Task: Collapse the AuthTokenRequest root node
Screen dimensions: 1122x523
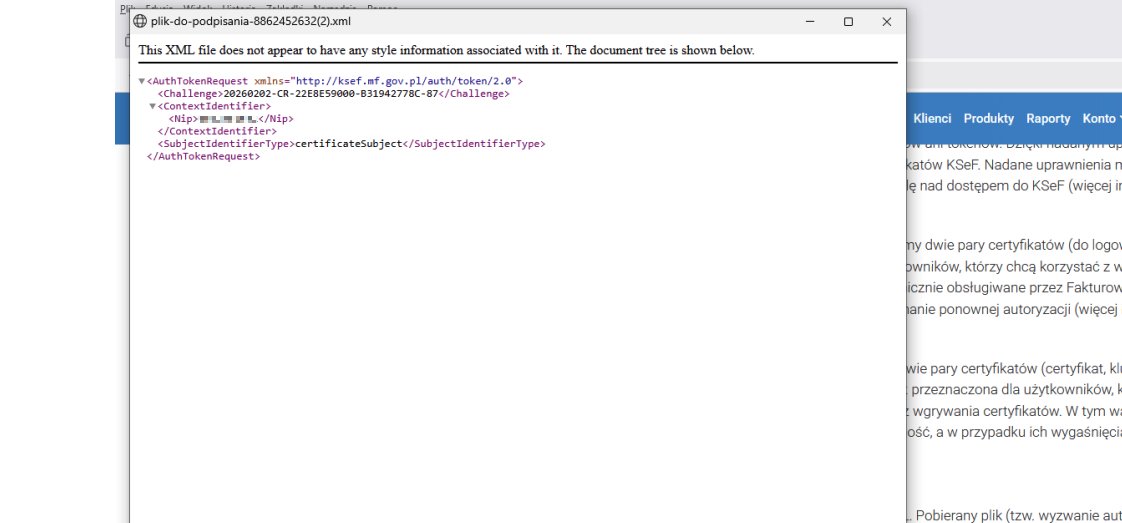Action: click(142, 81)
